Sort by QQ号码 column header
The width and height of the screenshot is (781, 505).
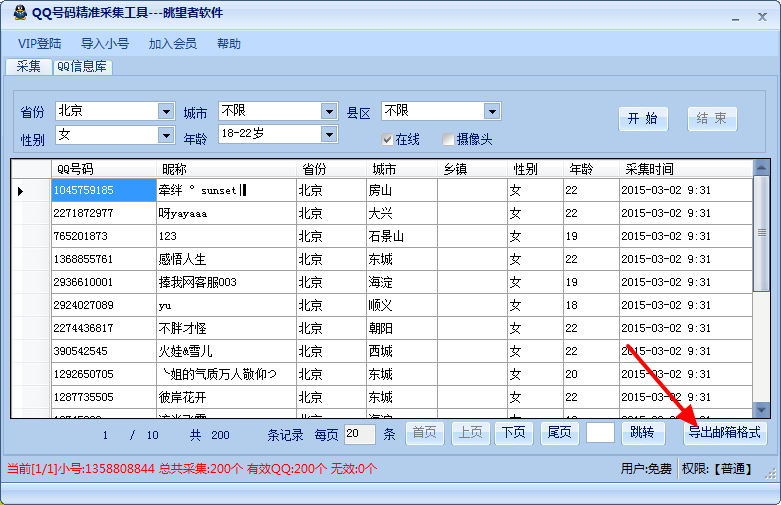click(104, 169)
